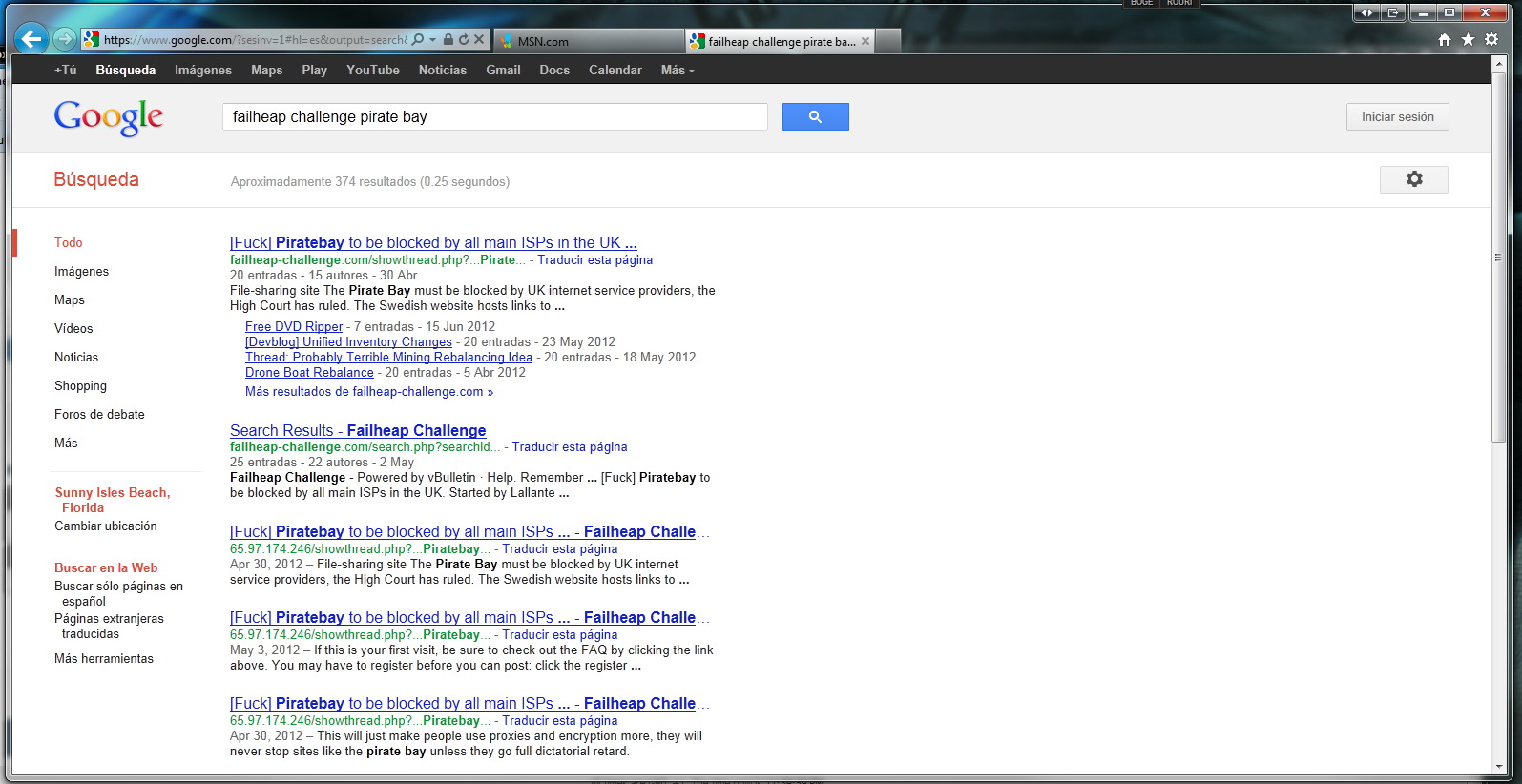This screenshot has width=1522, height=784.
Task: Click the page vertical scrollbar thumb
Action: (x=1499, y=257)
